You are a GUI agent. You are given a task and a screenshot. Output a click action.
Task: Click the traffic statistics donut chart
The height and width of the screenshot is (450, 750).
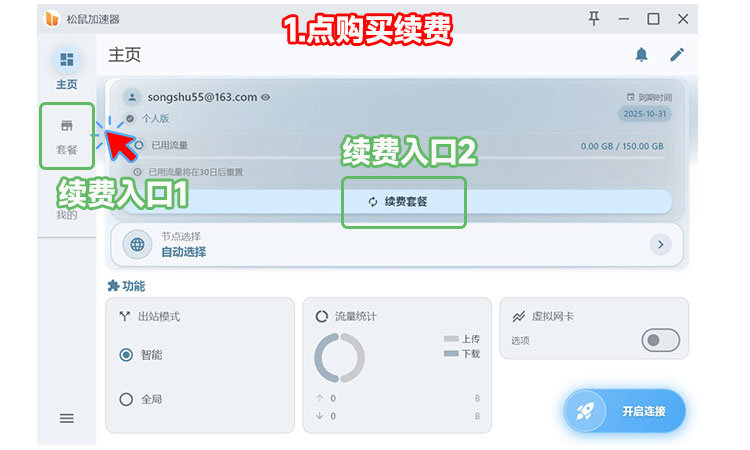340,357
